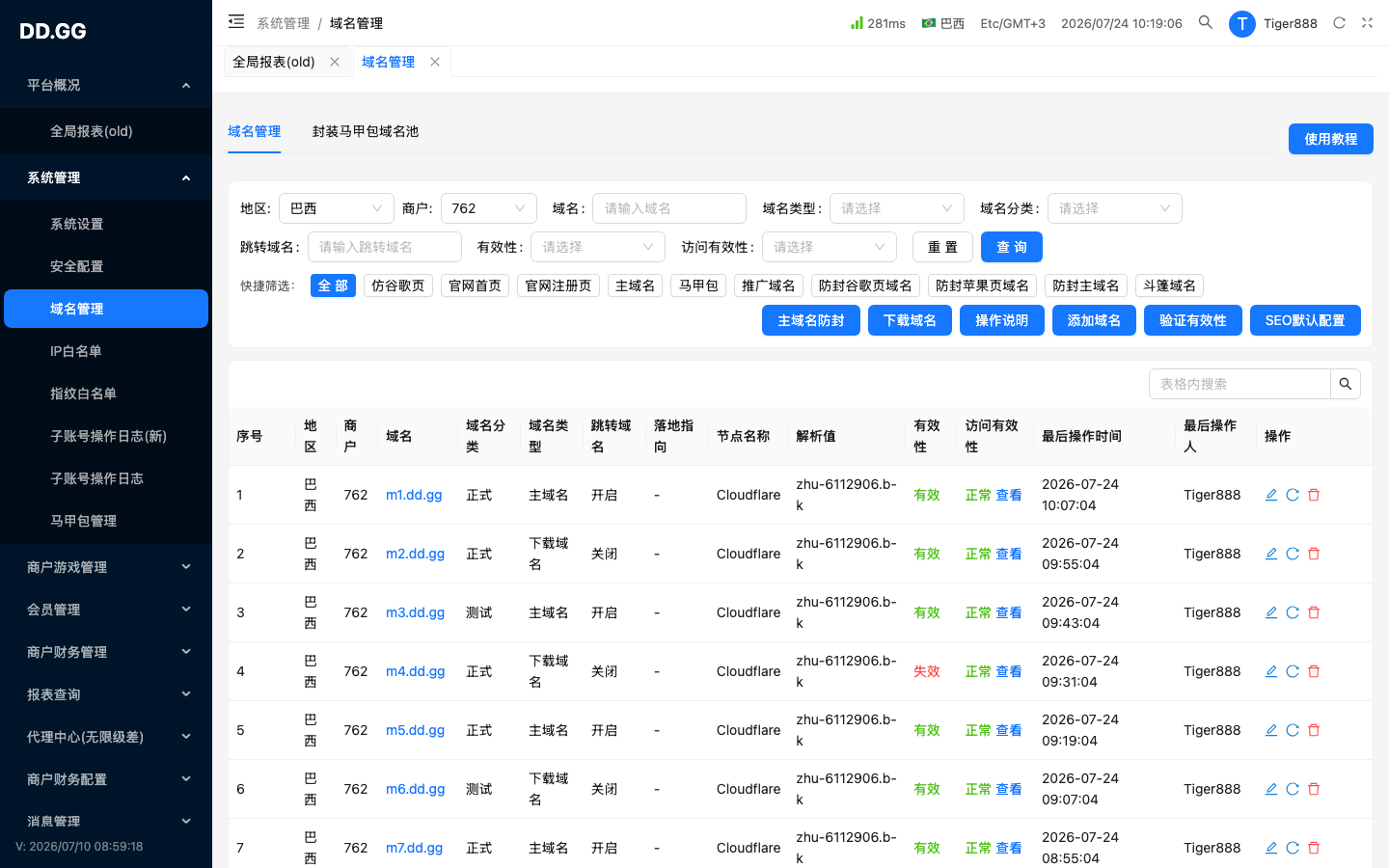The width and height of the screenshot is (1389, 868).
Task: Click the SEO默认配置 button
Action: click(x=1305, y=320)
